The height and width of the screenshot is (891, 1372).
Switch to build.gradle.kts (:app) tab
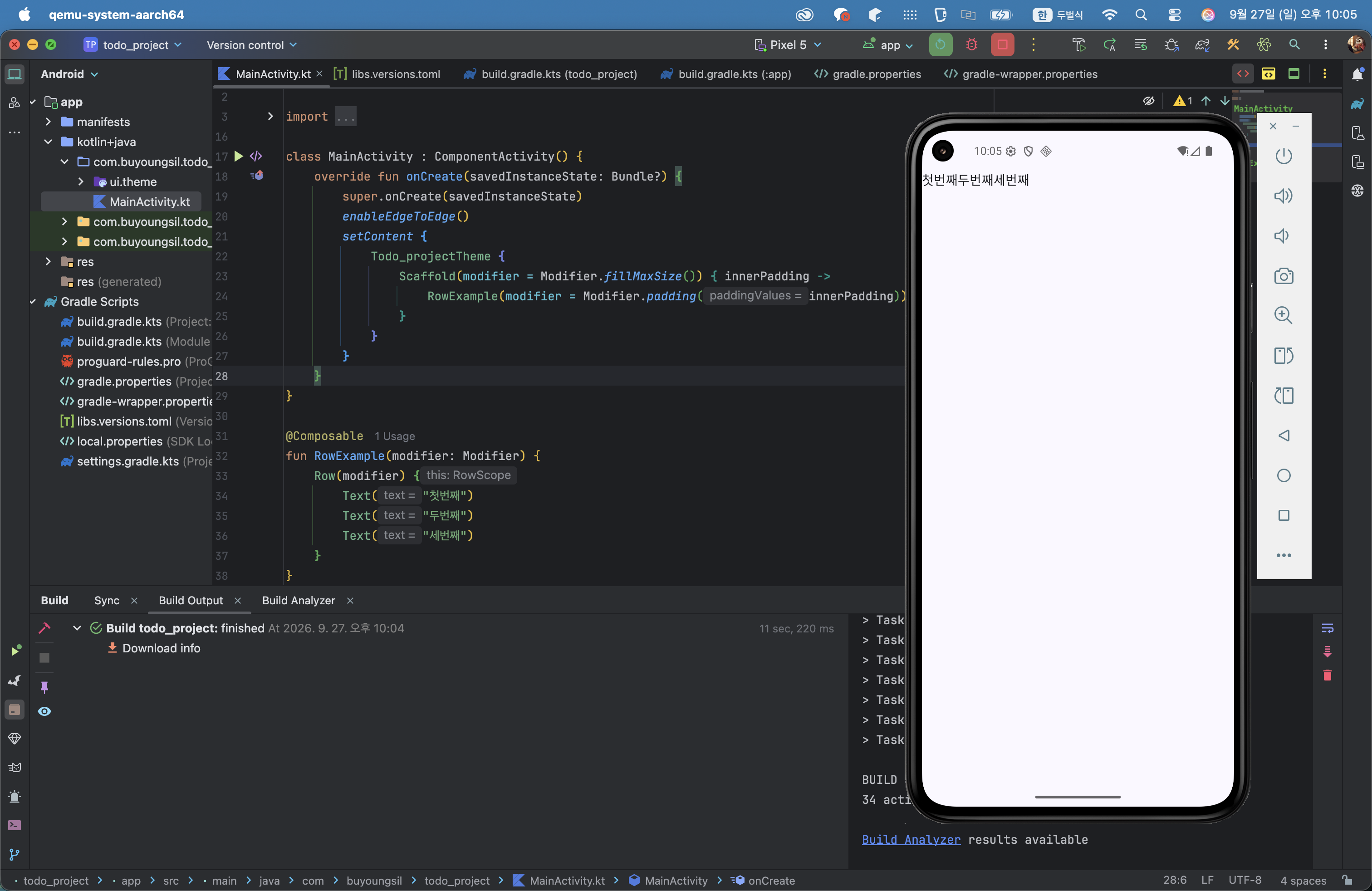[x=726, y=74]
